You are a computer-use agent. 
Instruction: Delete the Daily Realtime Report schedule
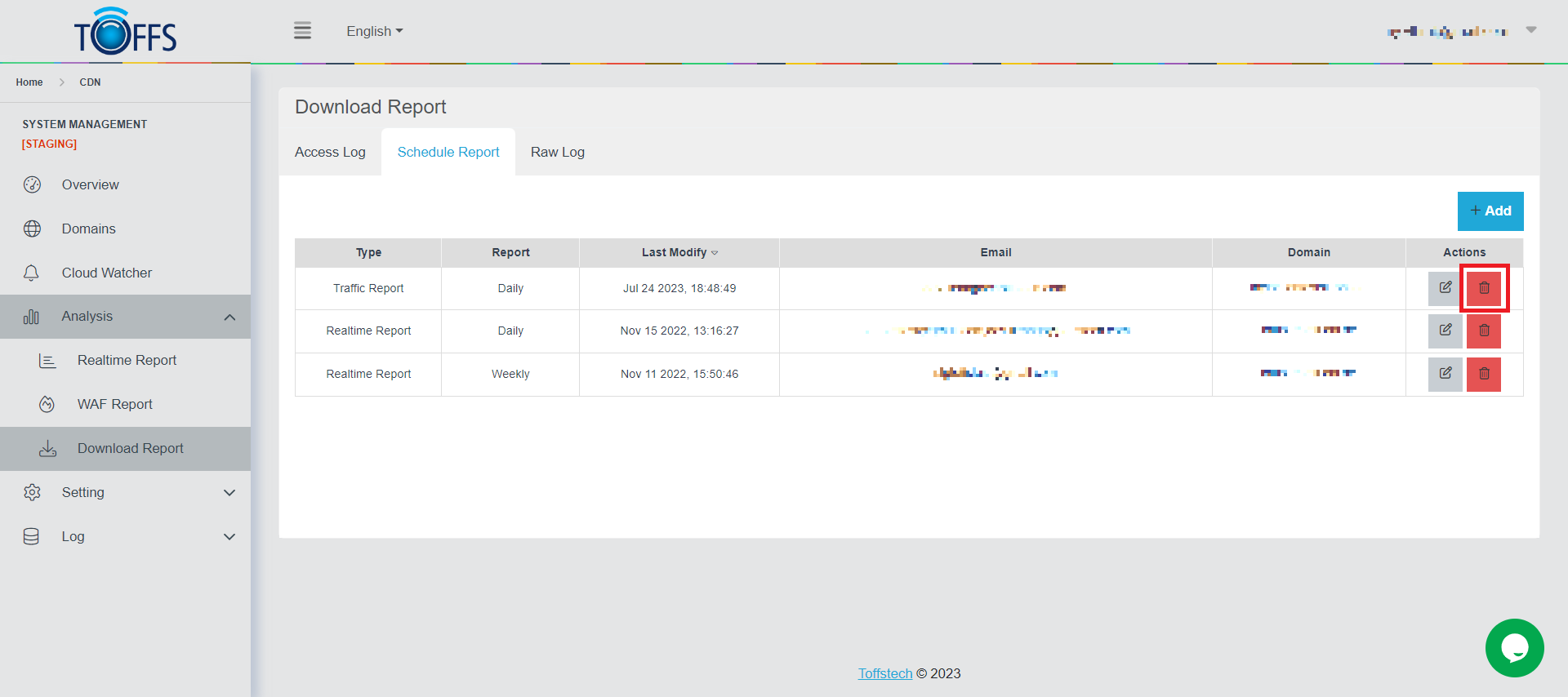pos(1484,331)
